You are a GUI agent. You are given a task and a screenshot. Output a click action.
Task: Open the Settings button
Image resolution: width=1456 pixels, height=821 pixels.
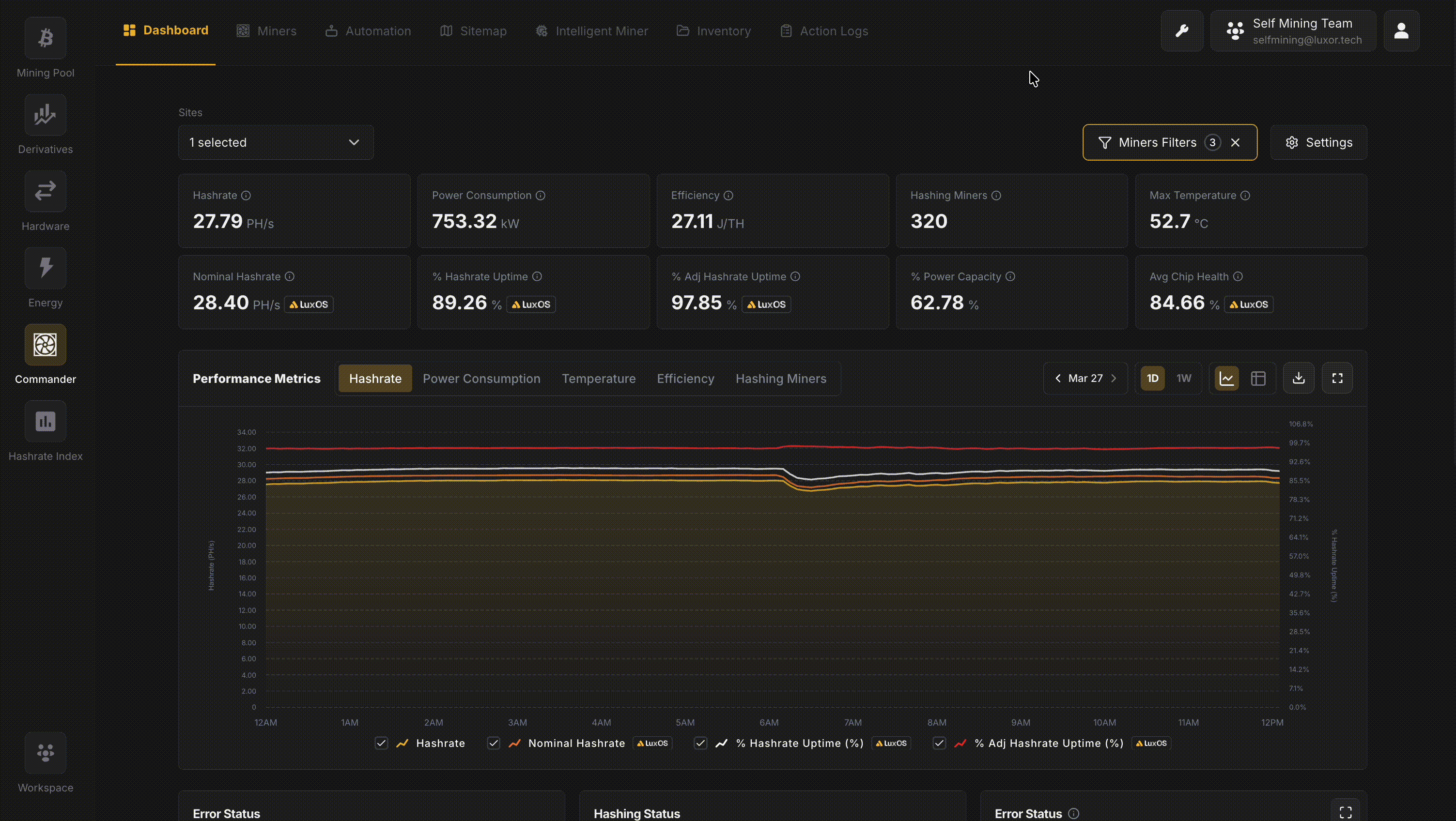tap(1318, 142)
